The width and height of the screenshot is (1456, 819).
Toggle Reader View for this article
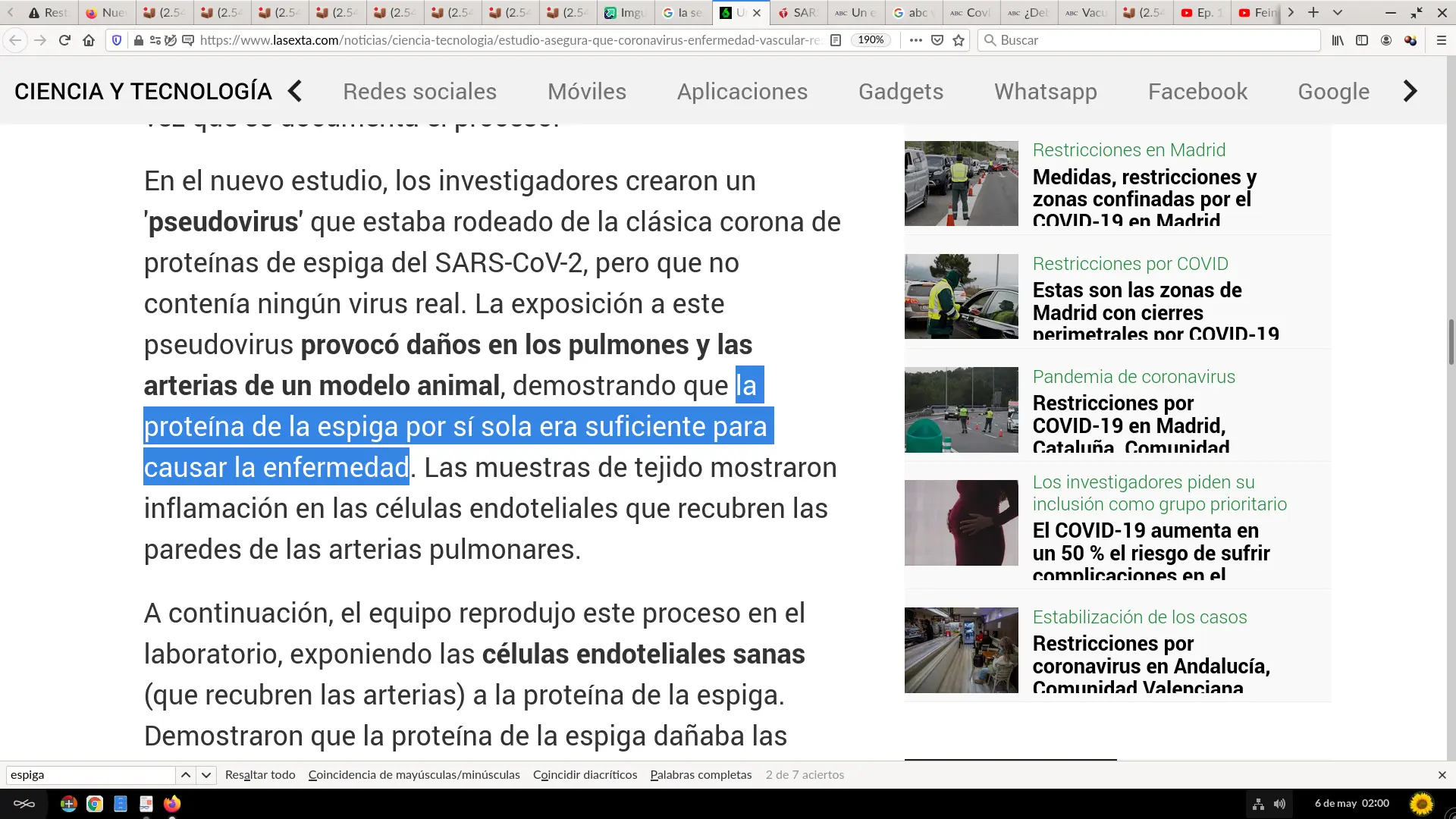tap(836, 40)
